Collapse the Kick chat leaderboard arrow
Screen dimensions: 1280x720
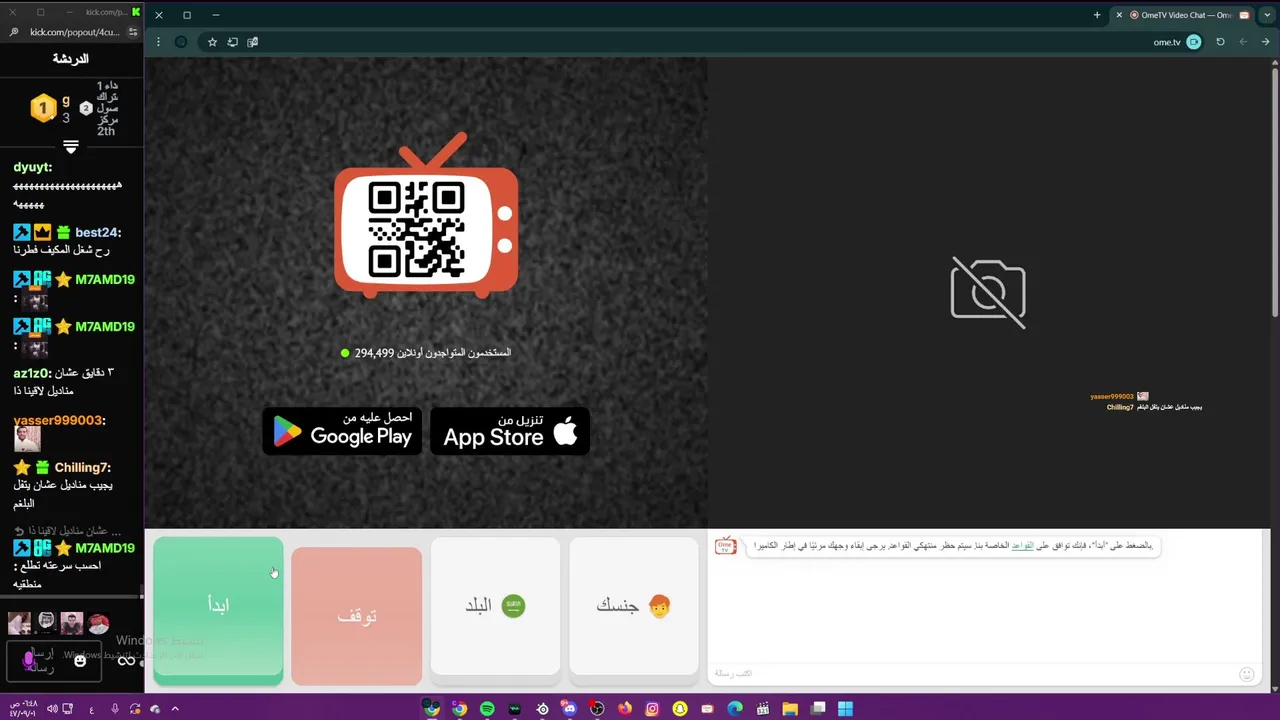(70, 147)
